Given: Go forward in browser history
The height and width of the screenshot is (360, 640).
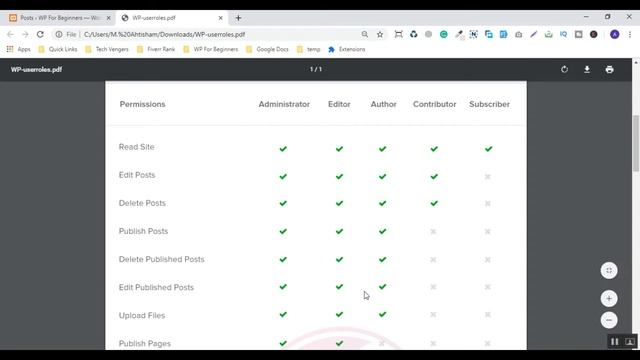Looking at the screenshot, I should click(25, 34).
